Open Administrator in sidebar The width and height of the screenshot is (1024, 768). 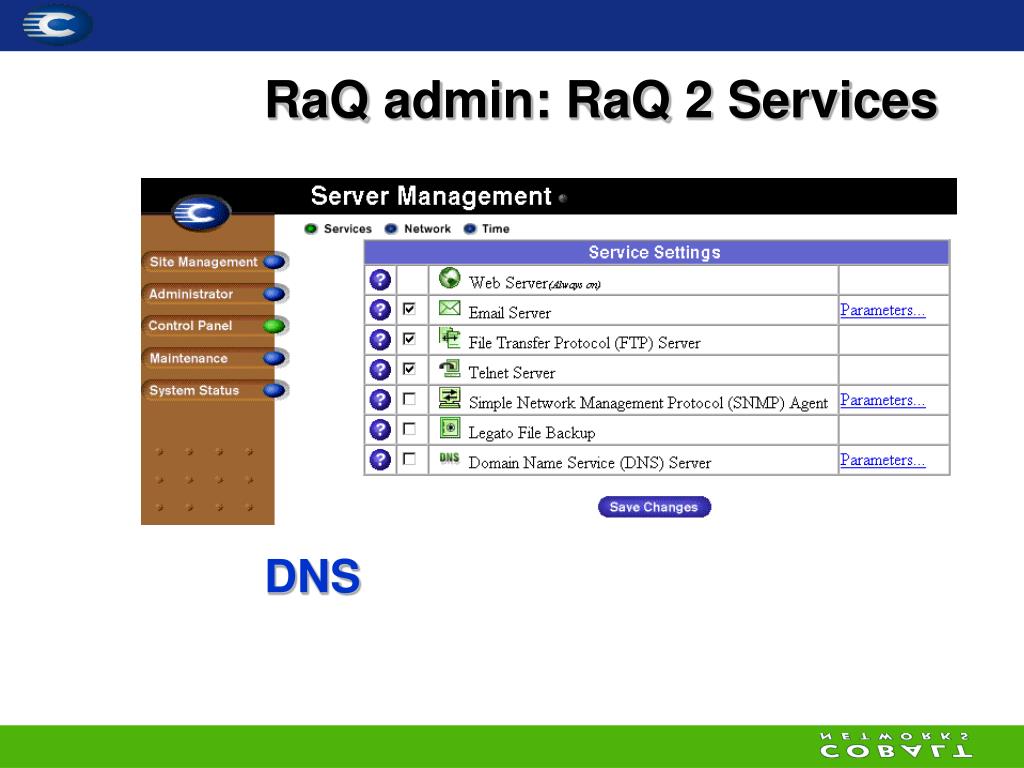pos(214,294)
